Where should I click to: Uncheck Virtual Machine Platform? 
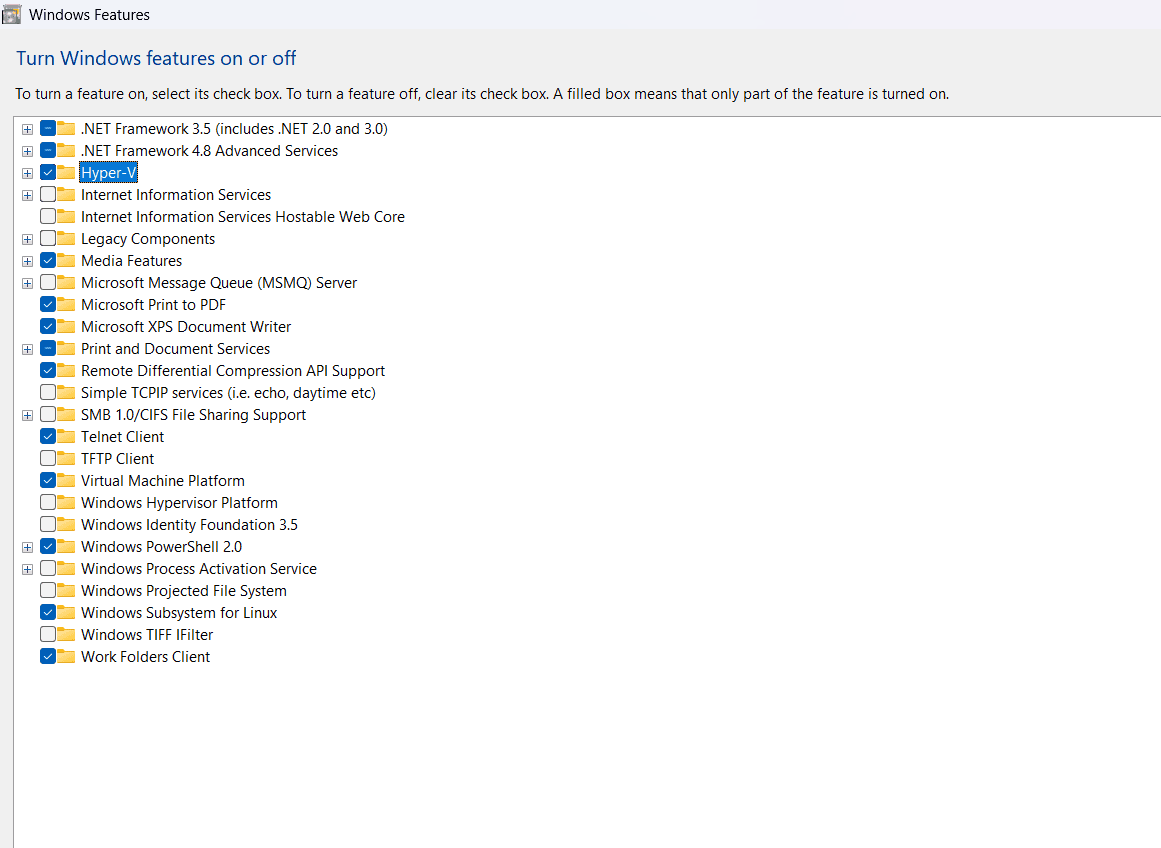(x=48, y=481)
